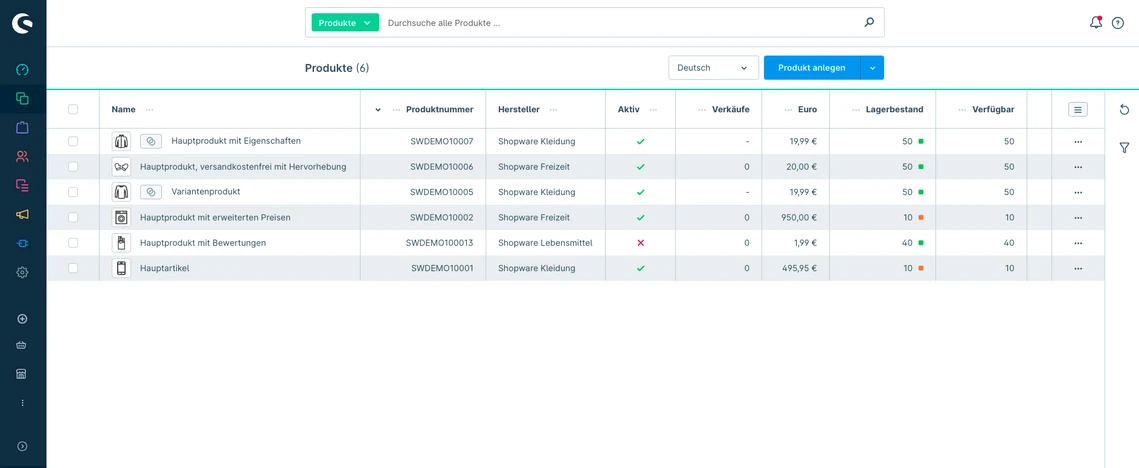Screen dimensions: 1139x468
Task: Click the Produkt anlegen button
Action: (811, 68)
